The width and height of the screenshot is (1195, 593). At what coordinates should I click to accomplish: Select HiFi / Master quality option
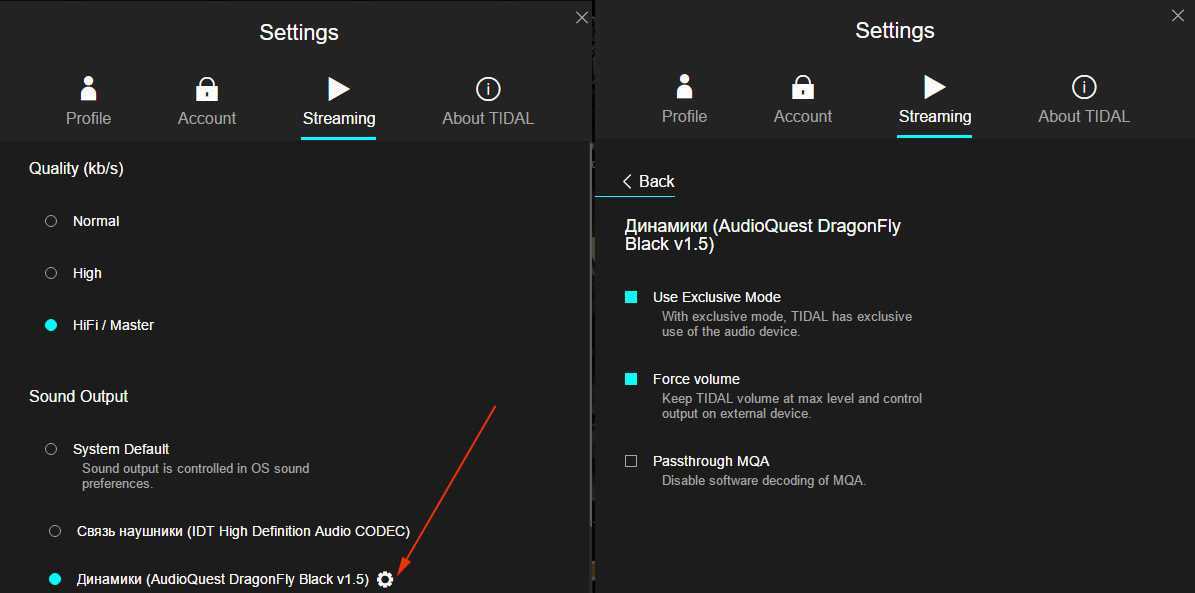tap(51, 325)
